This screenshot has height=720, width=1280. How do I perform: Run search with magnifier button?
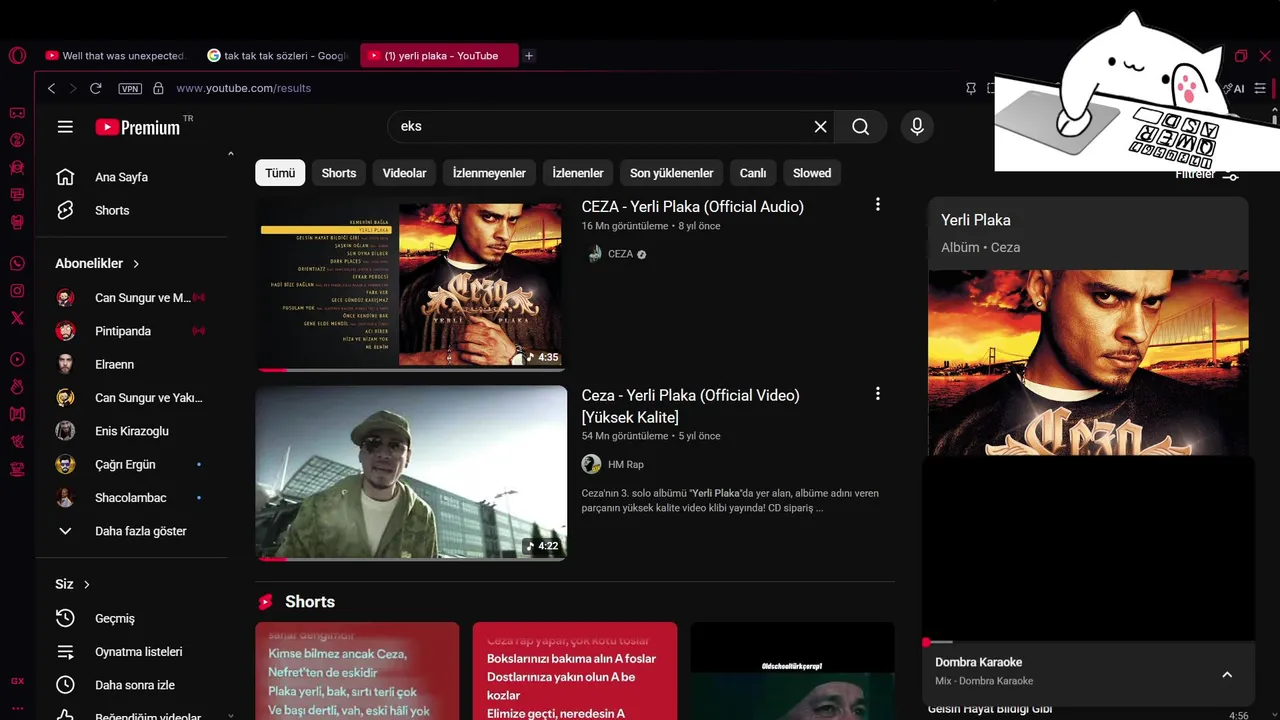click(x=861, y=127)
